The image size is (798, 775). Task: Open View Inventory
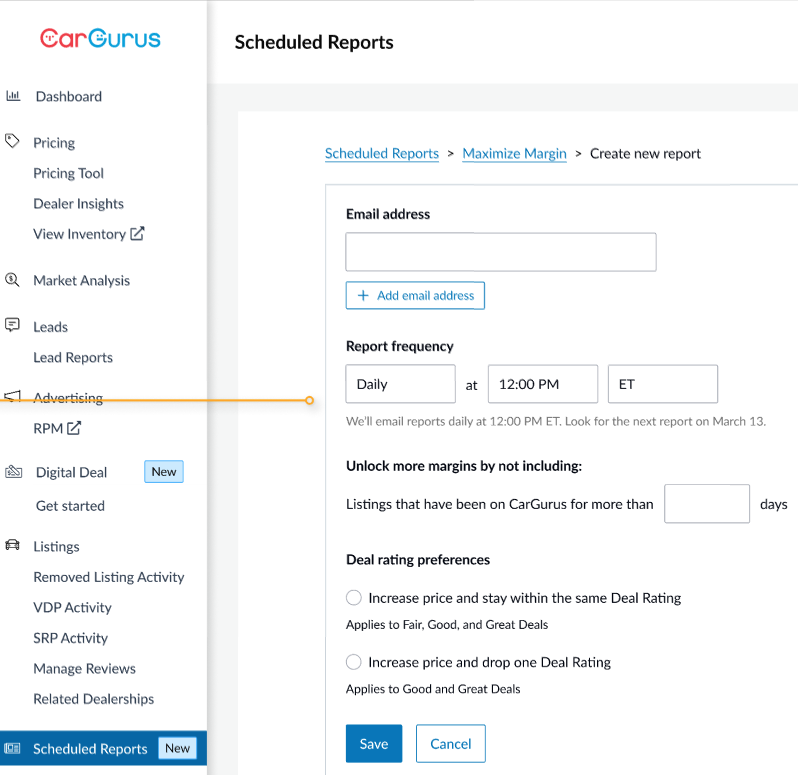[79, 234]
